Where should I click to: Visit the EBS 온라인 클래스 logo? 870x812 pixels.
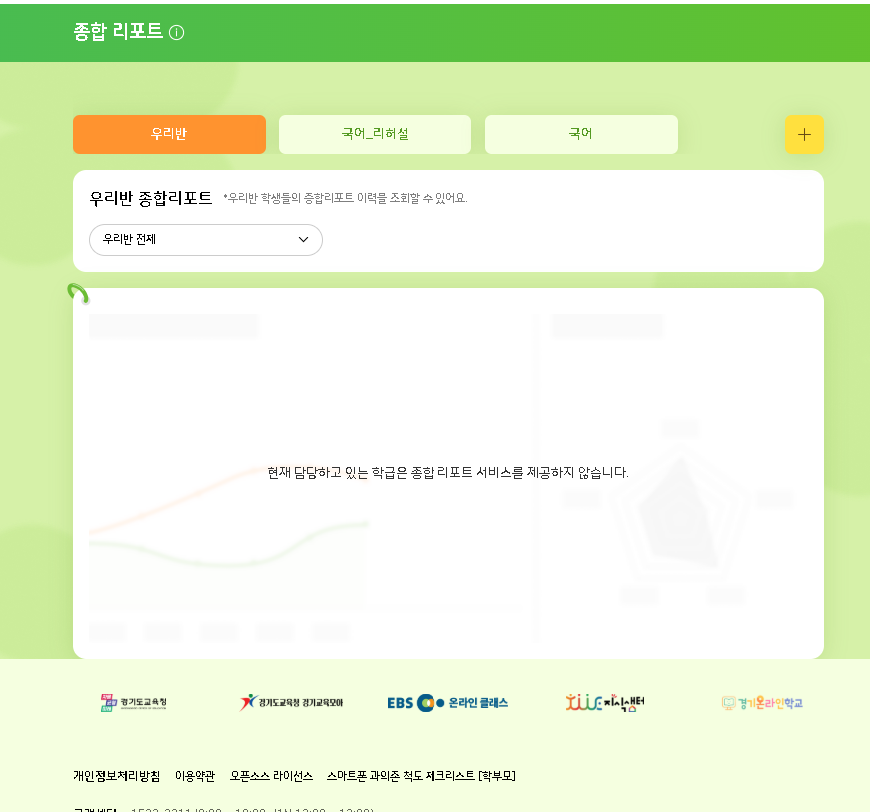(448, 703)
